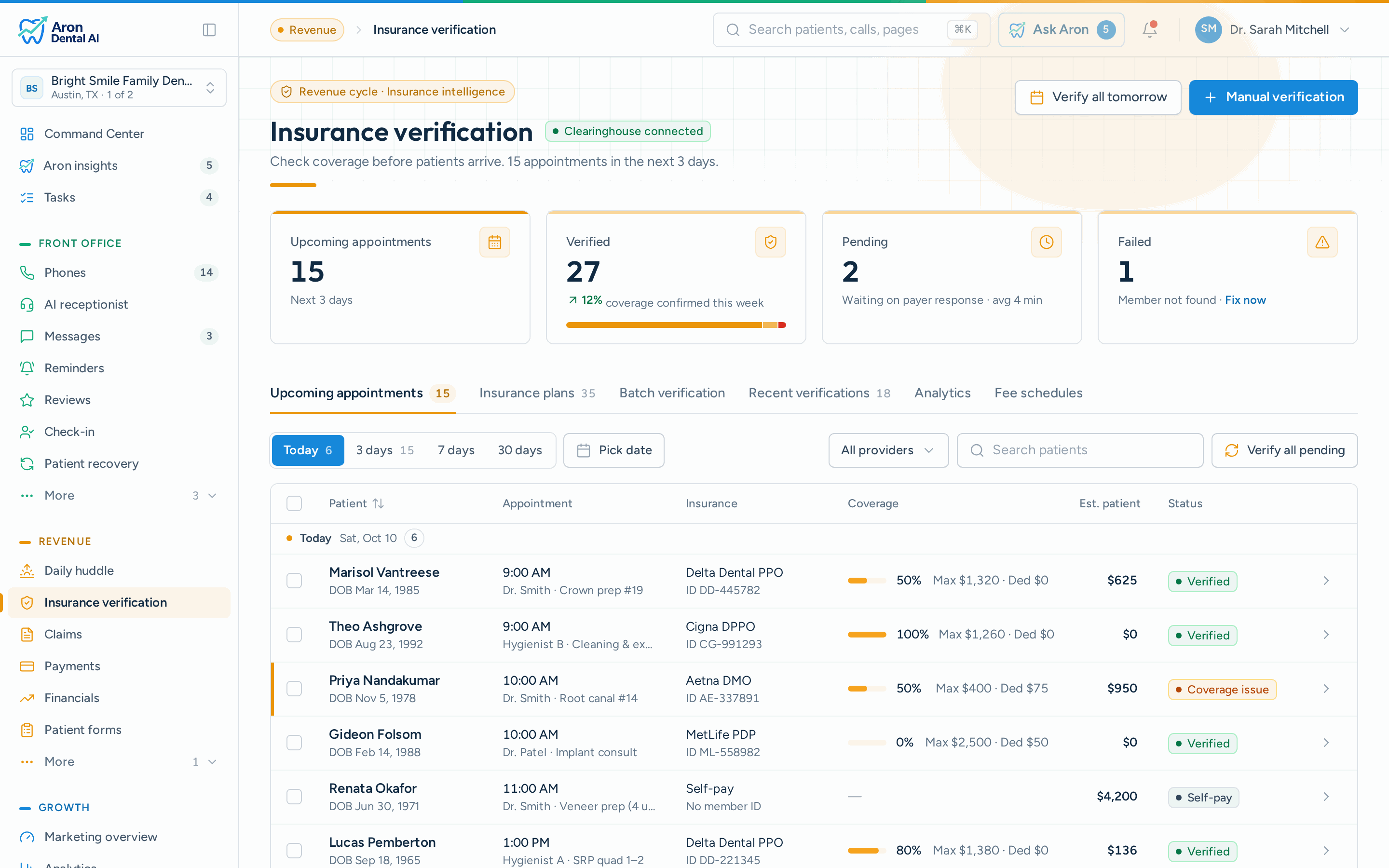Open Patient forms page

pos(120,730)
